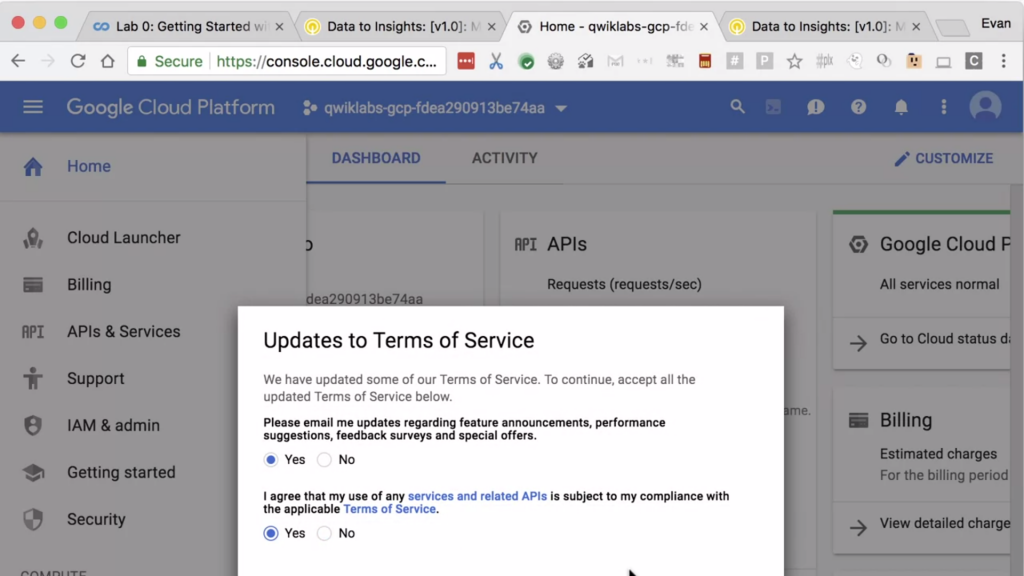
Task: Open Cloud Launcher in sidebar
Action: [x=123, y=238]
